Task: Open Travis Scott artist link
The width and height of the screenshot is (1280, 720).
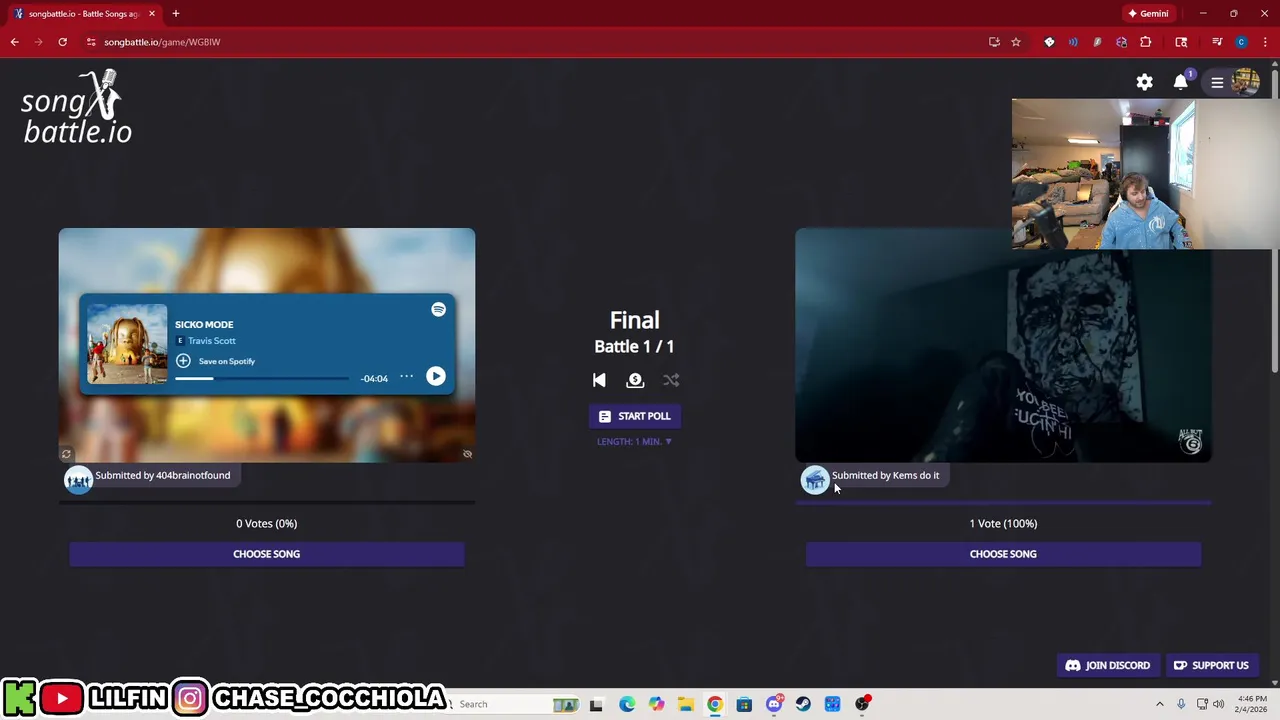Action: click(x=212, y=341)
